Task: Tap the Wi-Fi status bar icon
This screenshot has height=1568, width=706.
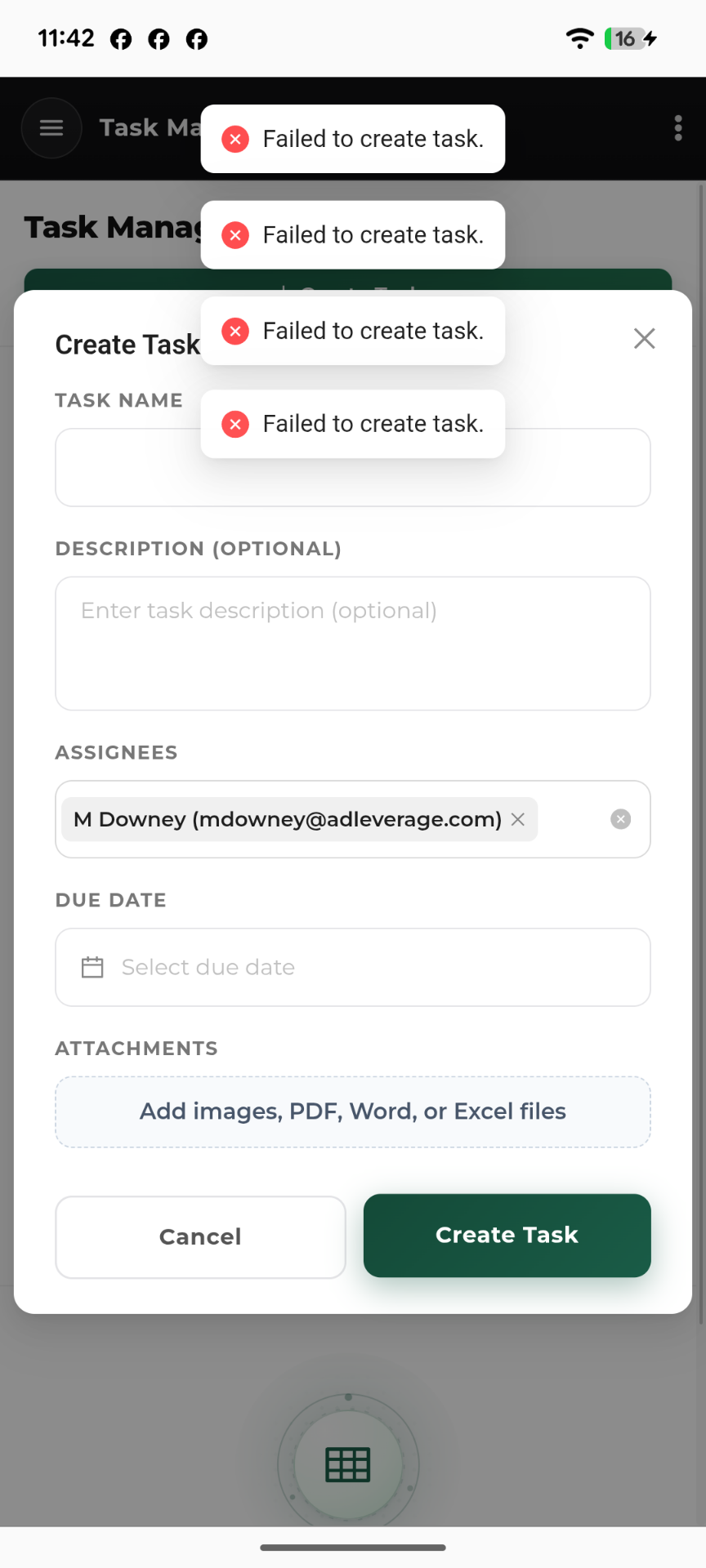Action: click(580, 38)
